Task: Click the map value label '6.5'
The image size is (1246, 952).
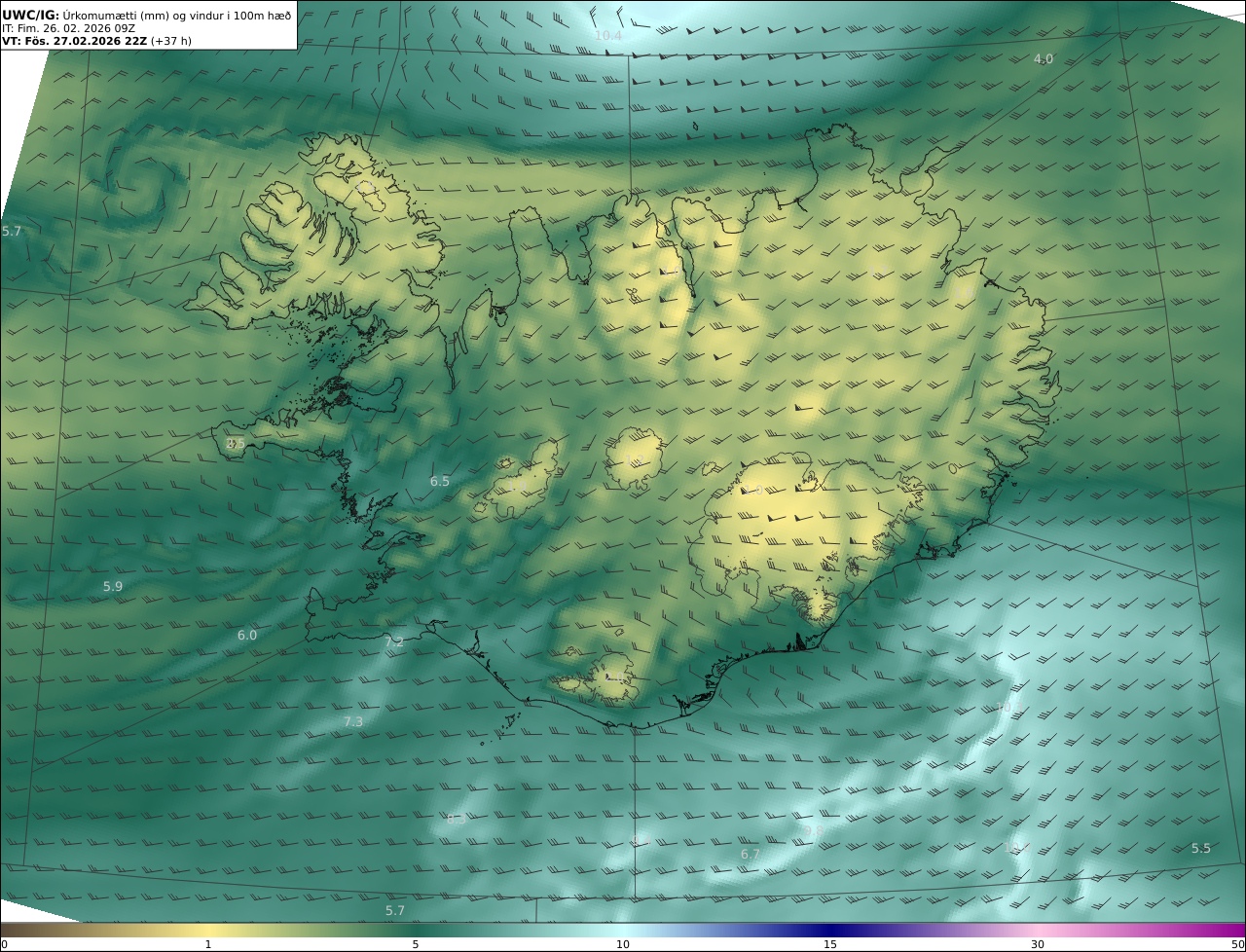Action: (440, 481)
